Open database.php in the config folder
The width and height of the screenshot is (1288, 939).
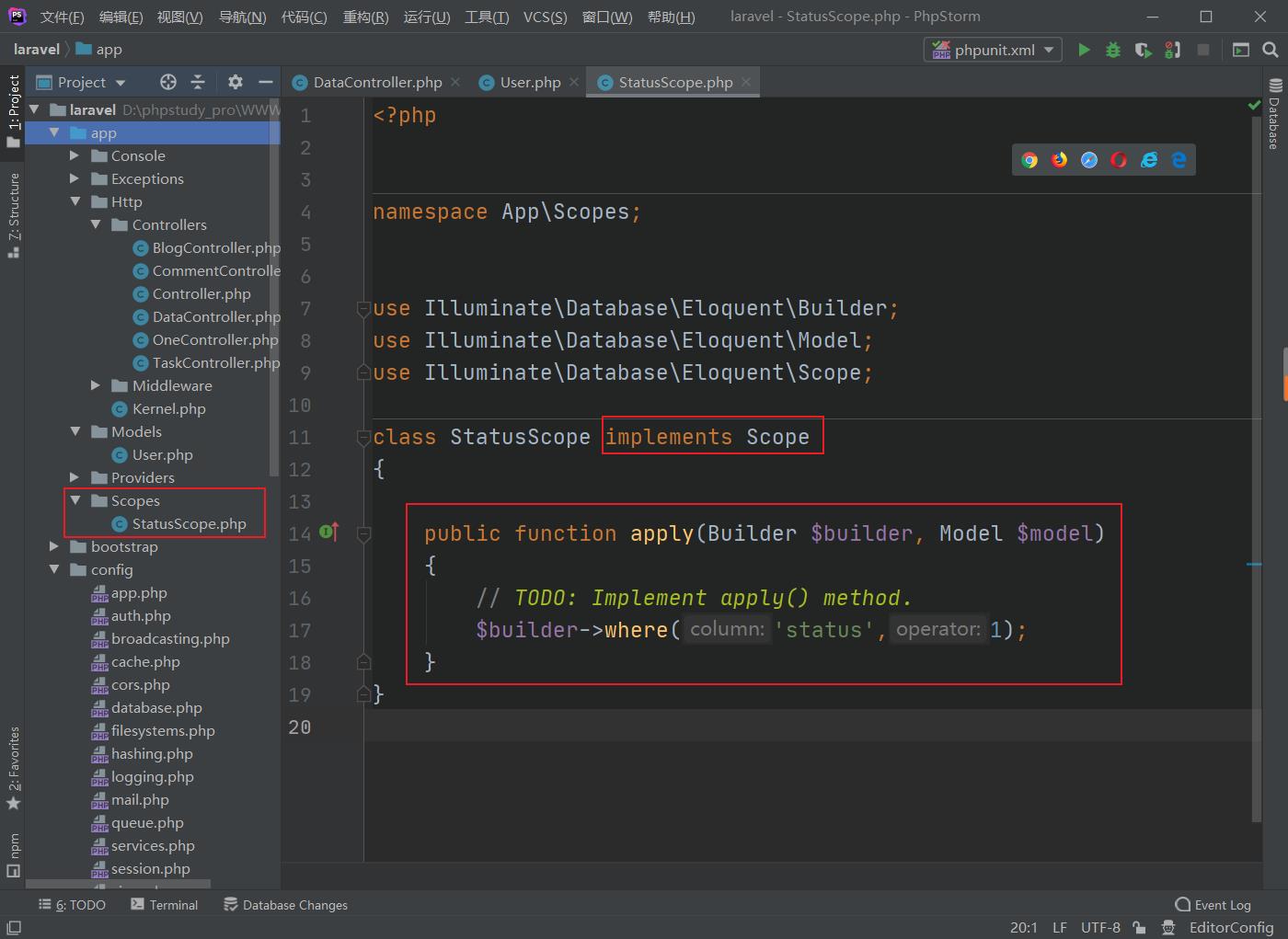156,707
